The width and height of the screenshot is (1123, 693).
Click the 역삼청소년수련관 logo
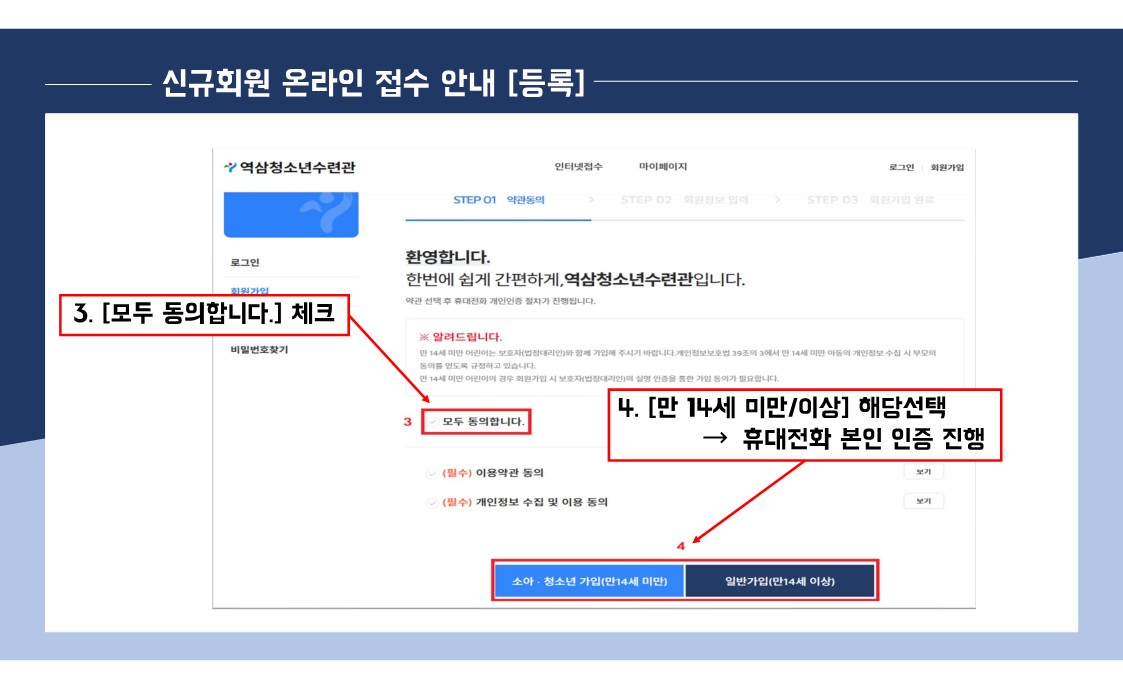(290, 168)
